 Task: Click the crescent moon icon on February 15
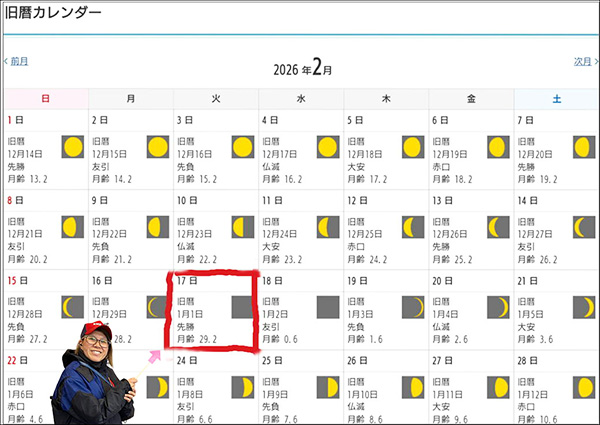(x=73, y=307)
